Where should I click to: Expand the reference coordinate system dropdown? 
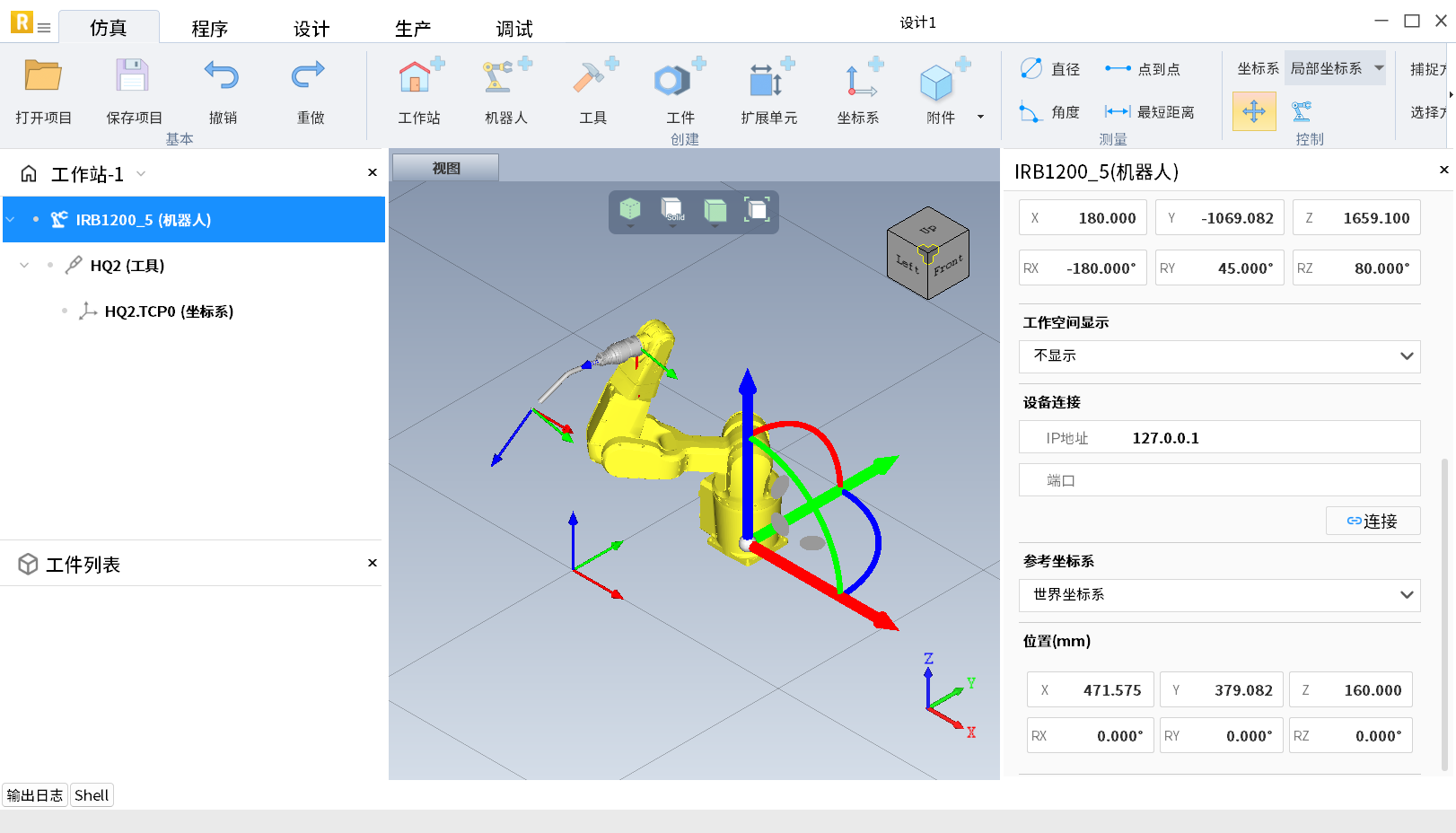tap(1219, 595)
